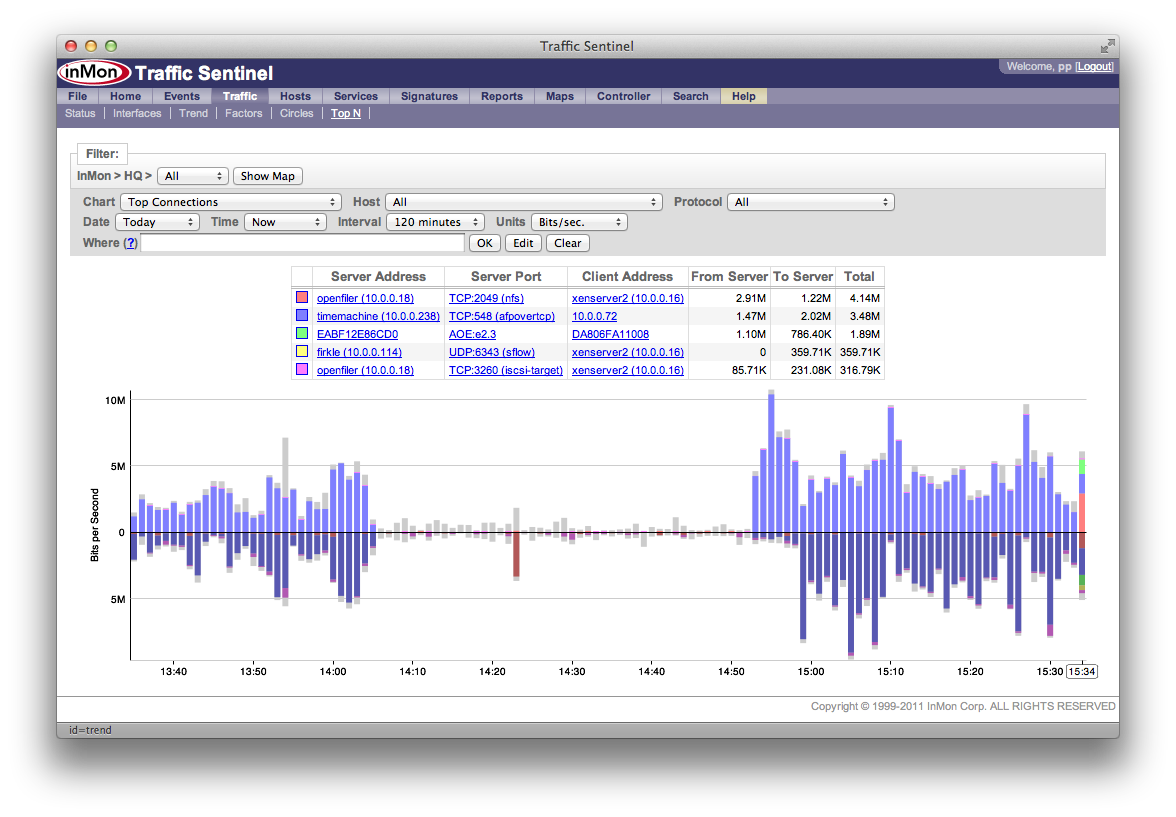The width and height of the screenshot is (1176, 817).
Task: Switch to the Status sub-tab
Action: point(80,113)
